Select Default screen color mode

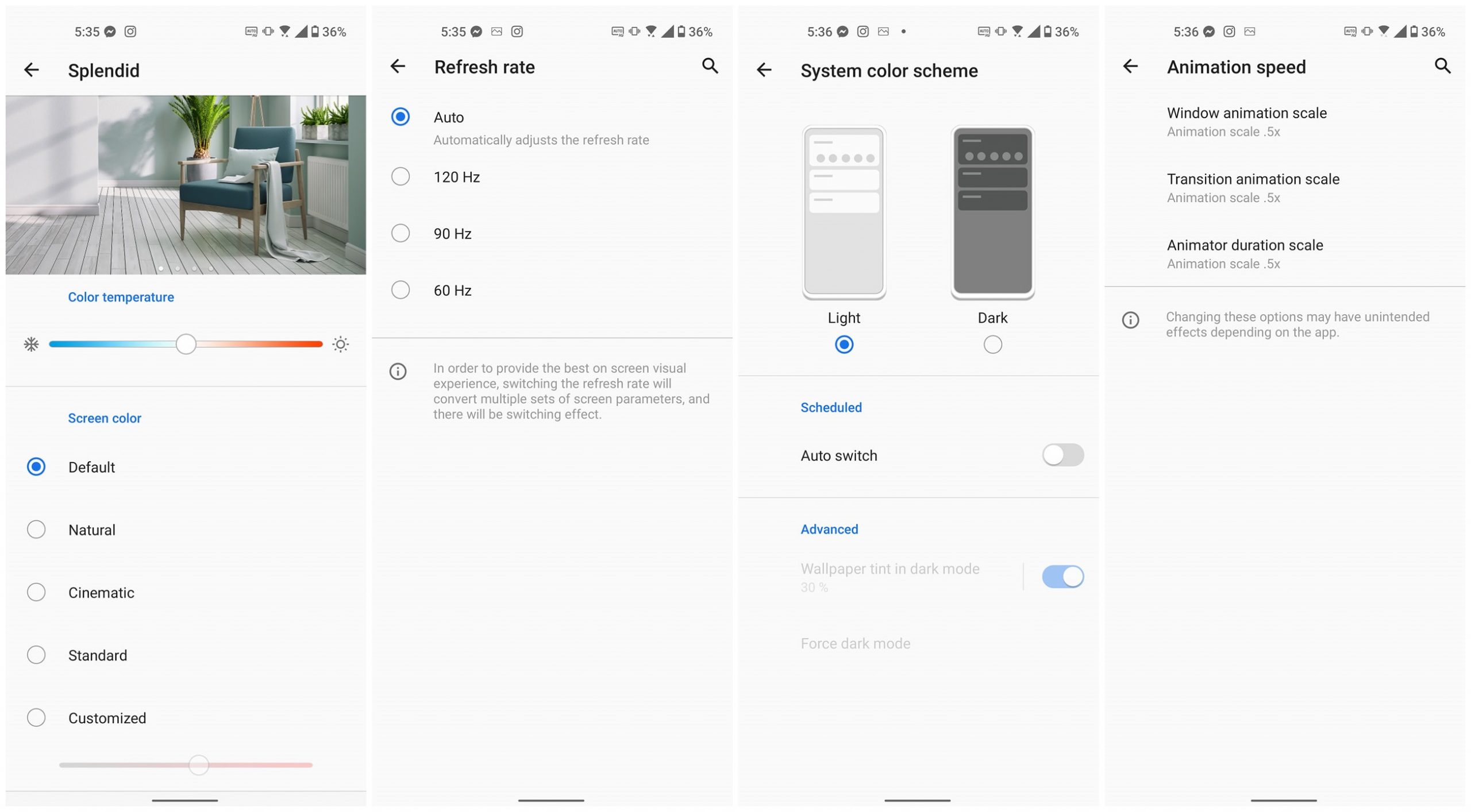(x=36, y=466)
